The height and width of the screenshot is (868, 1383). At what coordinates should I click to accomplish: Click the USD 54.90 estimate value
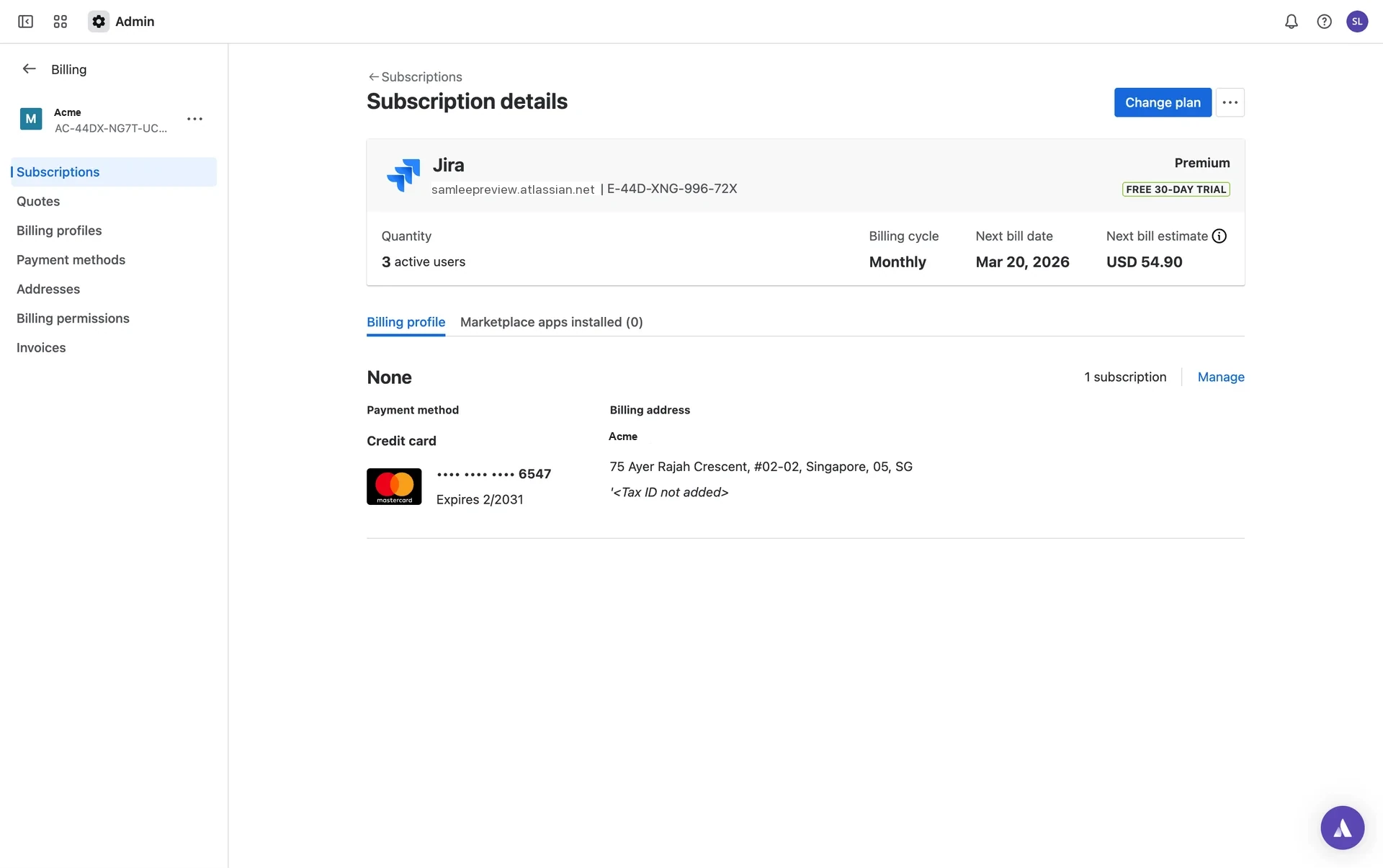[1144, 262]
